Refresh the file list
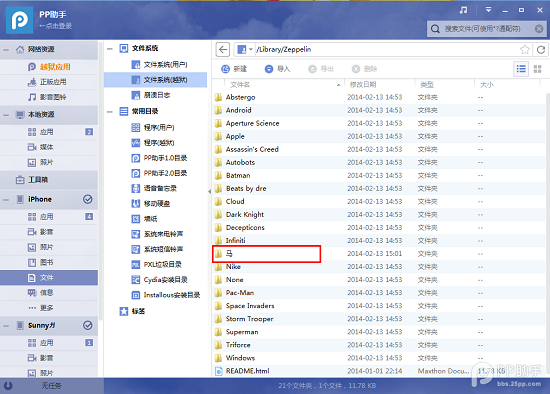The image size is (550, 394). [x=541, y=49]
